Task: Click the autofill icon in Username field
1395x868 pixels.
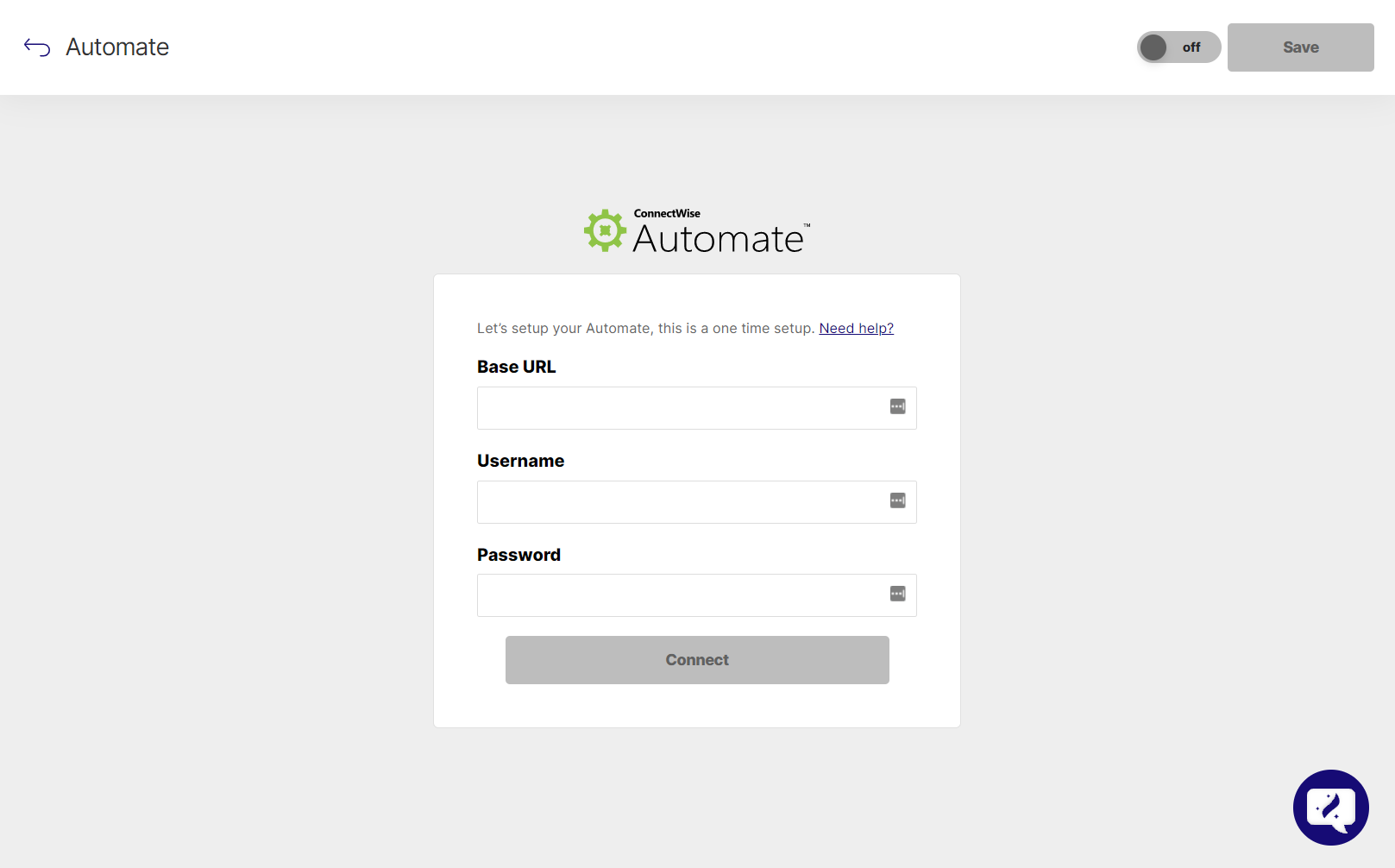Action: tap(897, 500)
